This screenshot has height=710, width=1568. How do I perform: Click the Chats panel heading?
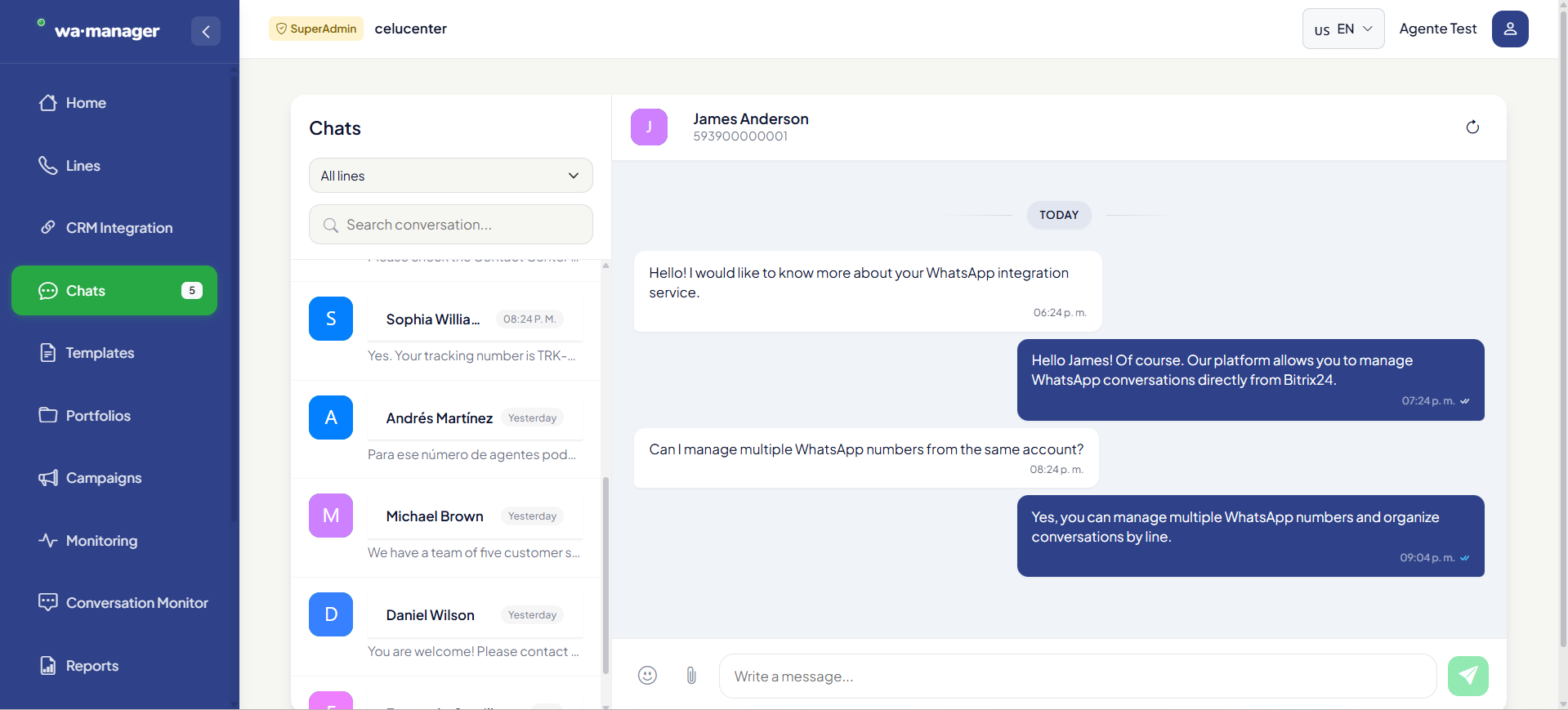pyautogui.click(x=335, y=128)
